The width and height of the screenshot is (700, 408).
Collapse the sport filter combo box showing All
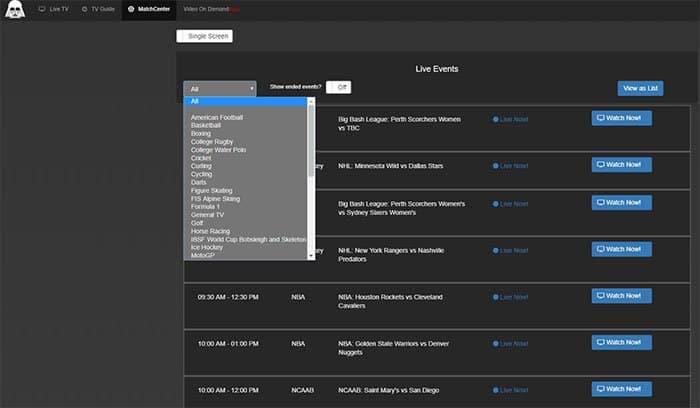(x=220, y=89)
